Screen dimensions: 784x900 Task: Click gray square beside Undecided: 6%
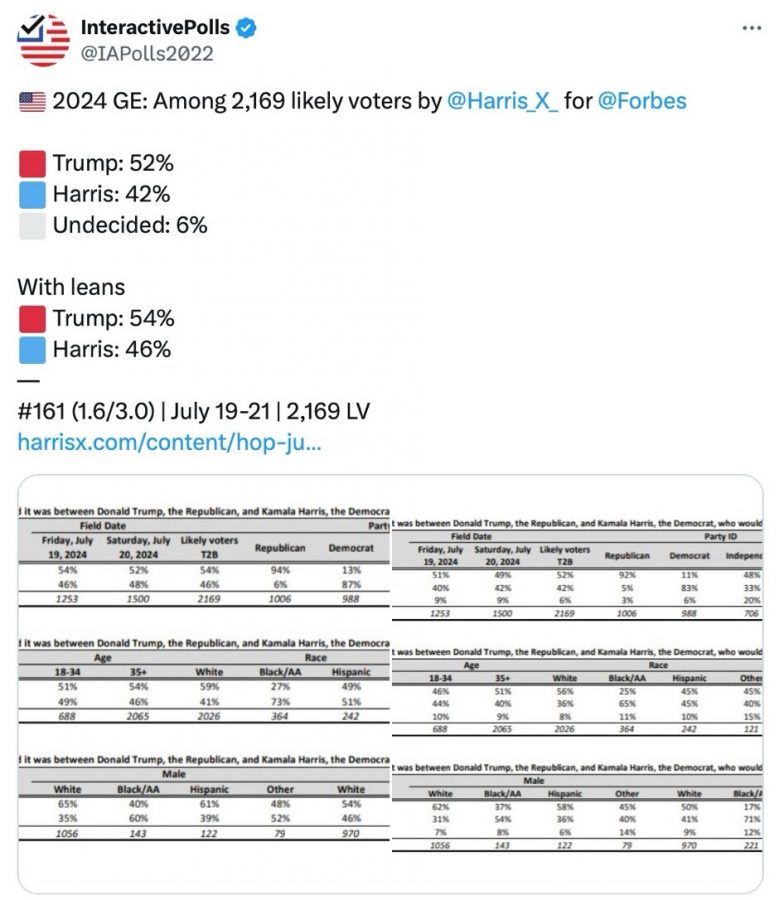point(32,225)
